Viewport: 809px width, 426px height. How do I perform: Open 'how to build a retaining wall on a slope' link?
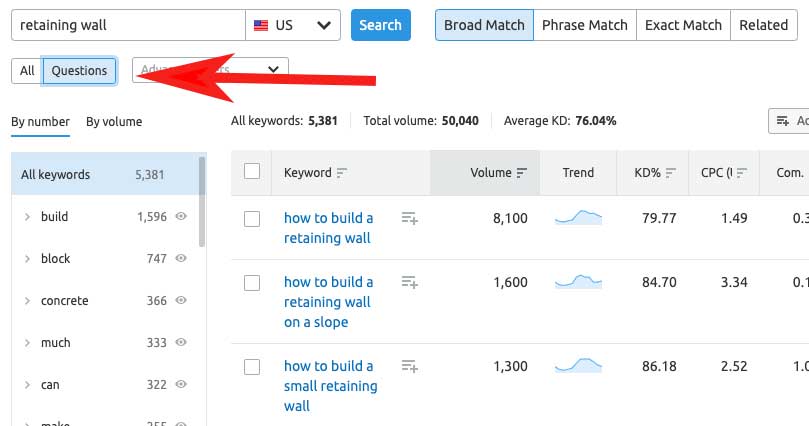tap(328, 302)
